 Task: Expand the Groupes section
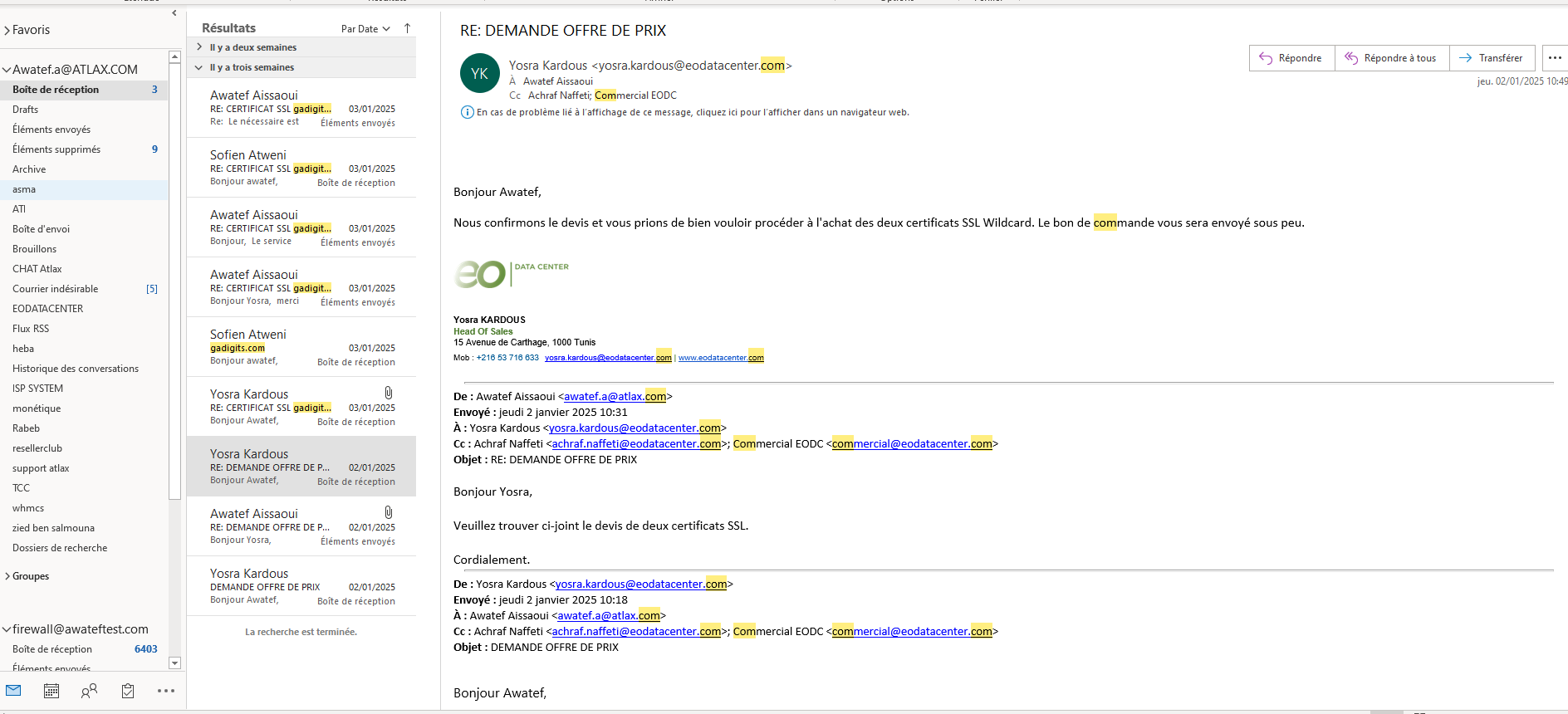(7, 576)
